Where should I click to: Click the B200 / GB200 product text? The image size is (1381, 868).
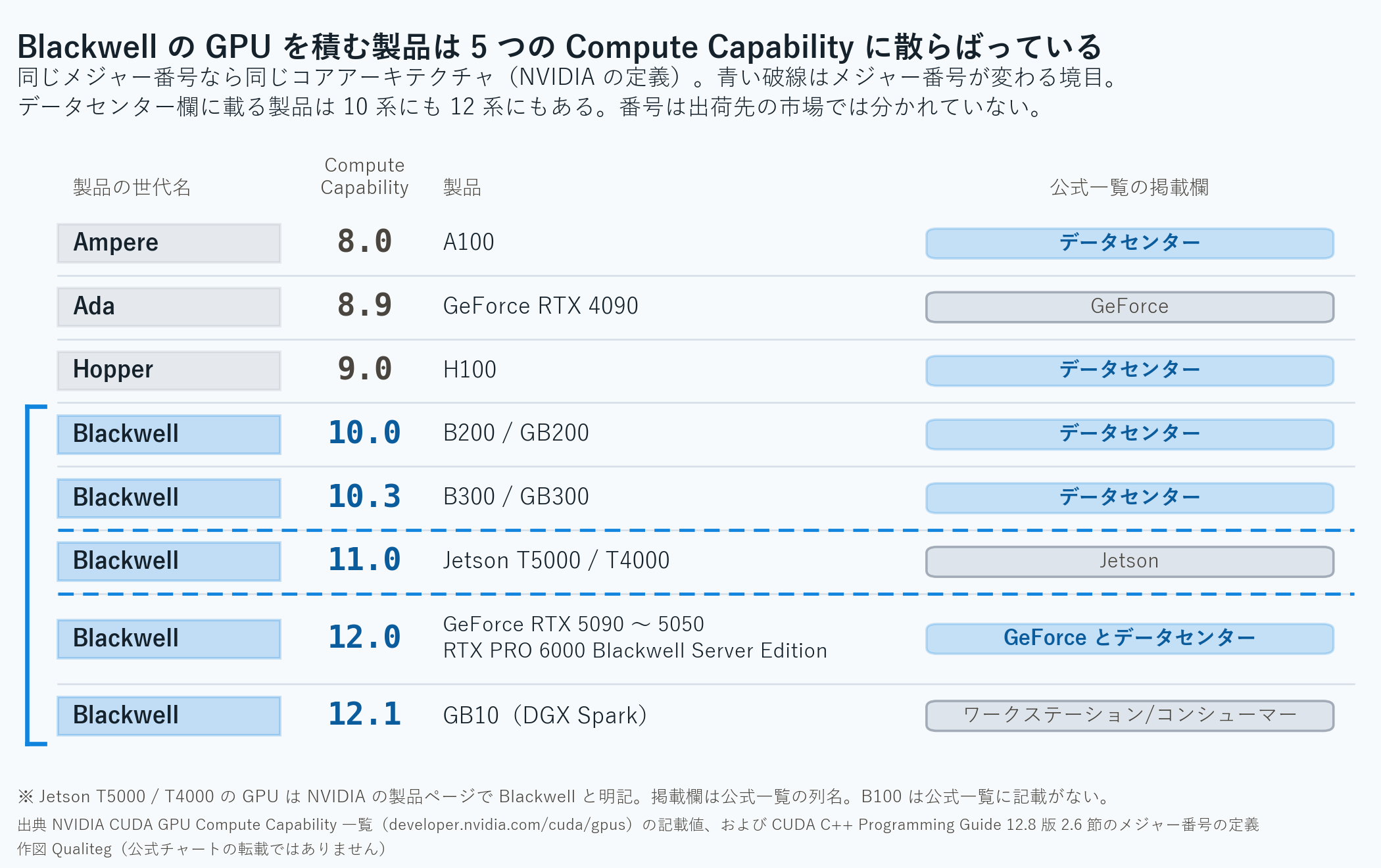click(x=516, y=433)
